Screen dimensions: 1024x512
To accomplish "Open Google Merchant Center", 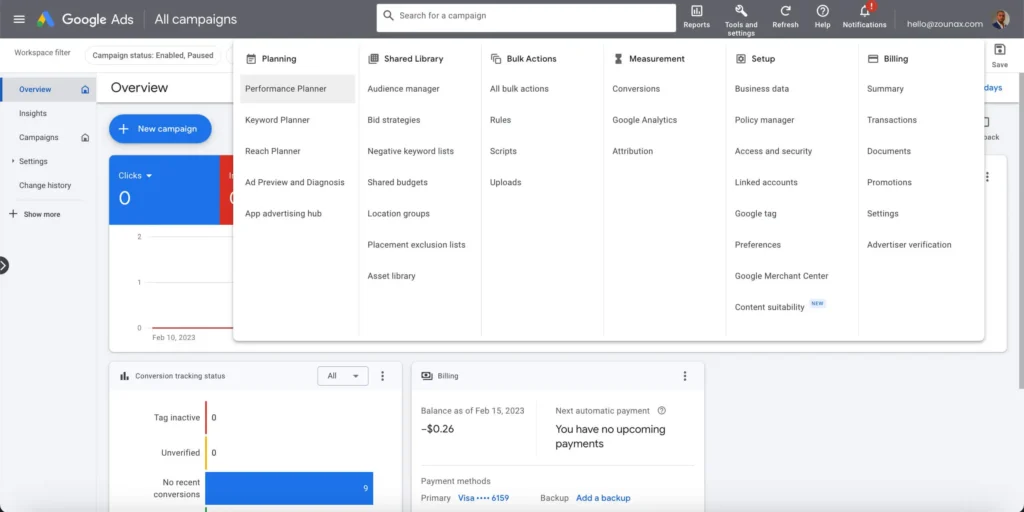I will 781,276.
